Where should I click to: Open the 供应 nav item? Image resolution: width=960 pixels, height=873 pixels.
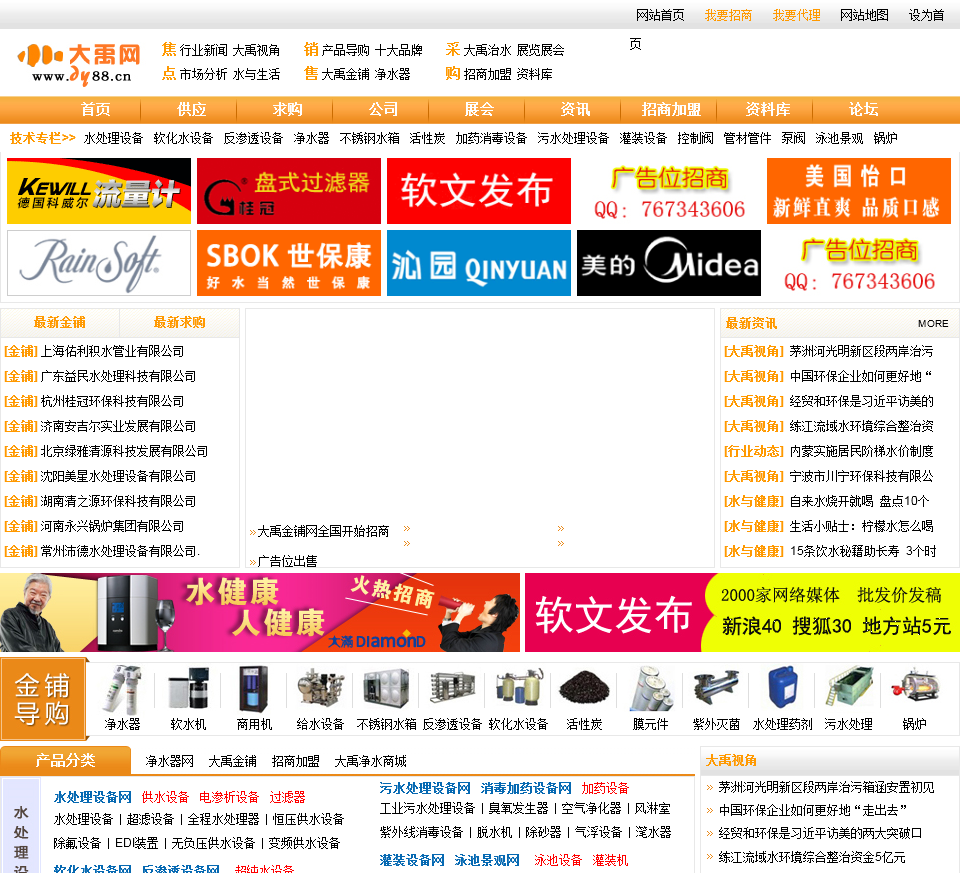point(192,110)
